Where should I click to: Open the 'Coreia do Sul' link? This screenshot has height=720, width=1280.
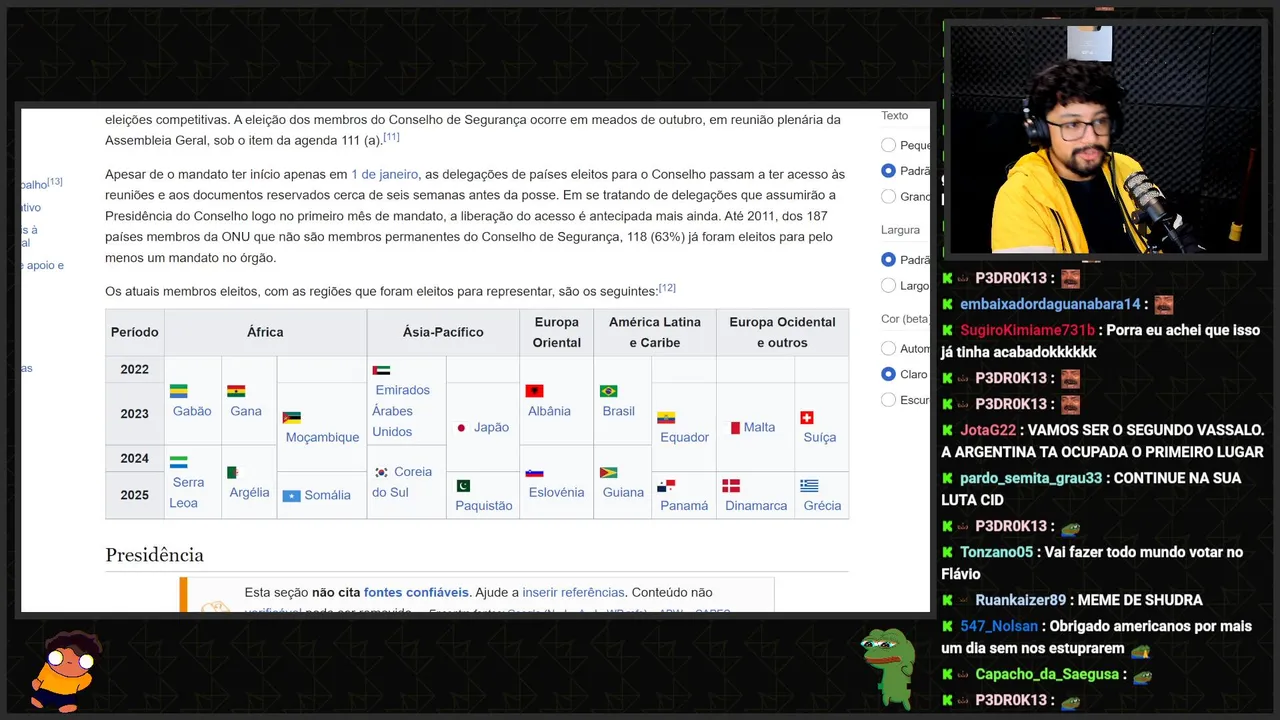coord(403,482)
